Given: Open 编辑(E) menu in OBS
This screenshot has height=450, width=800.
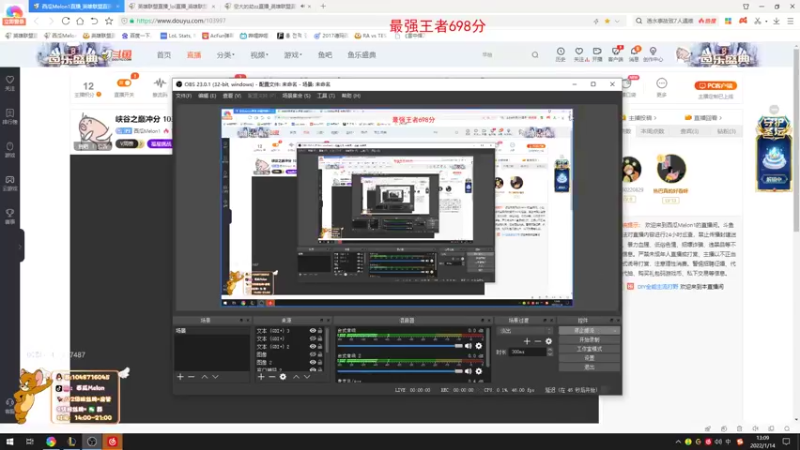Looking at the screenshot, I should [x=207, y=95].
